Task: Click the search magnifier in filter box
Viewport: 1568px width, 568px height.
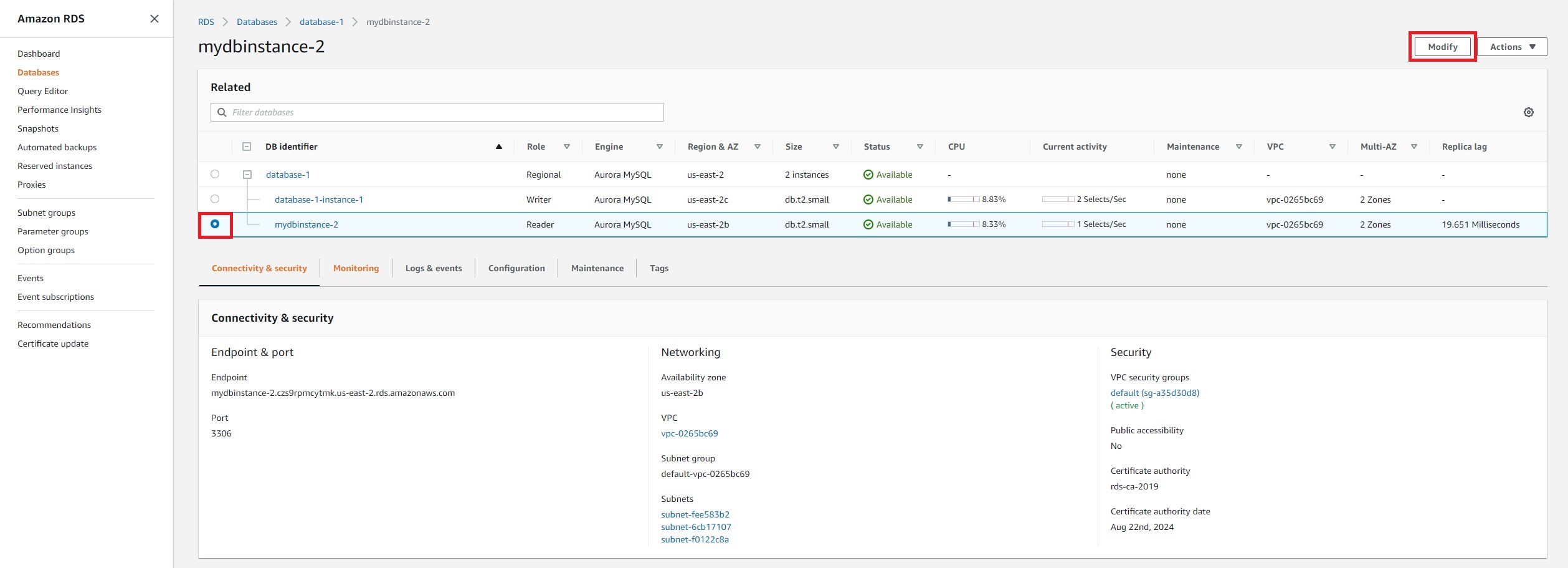Action: (222, 112)
